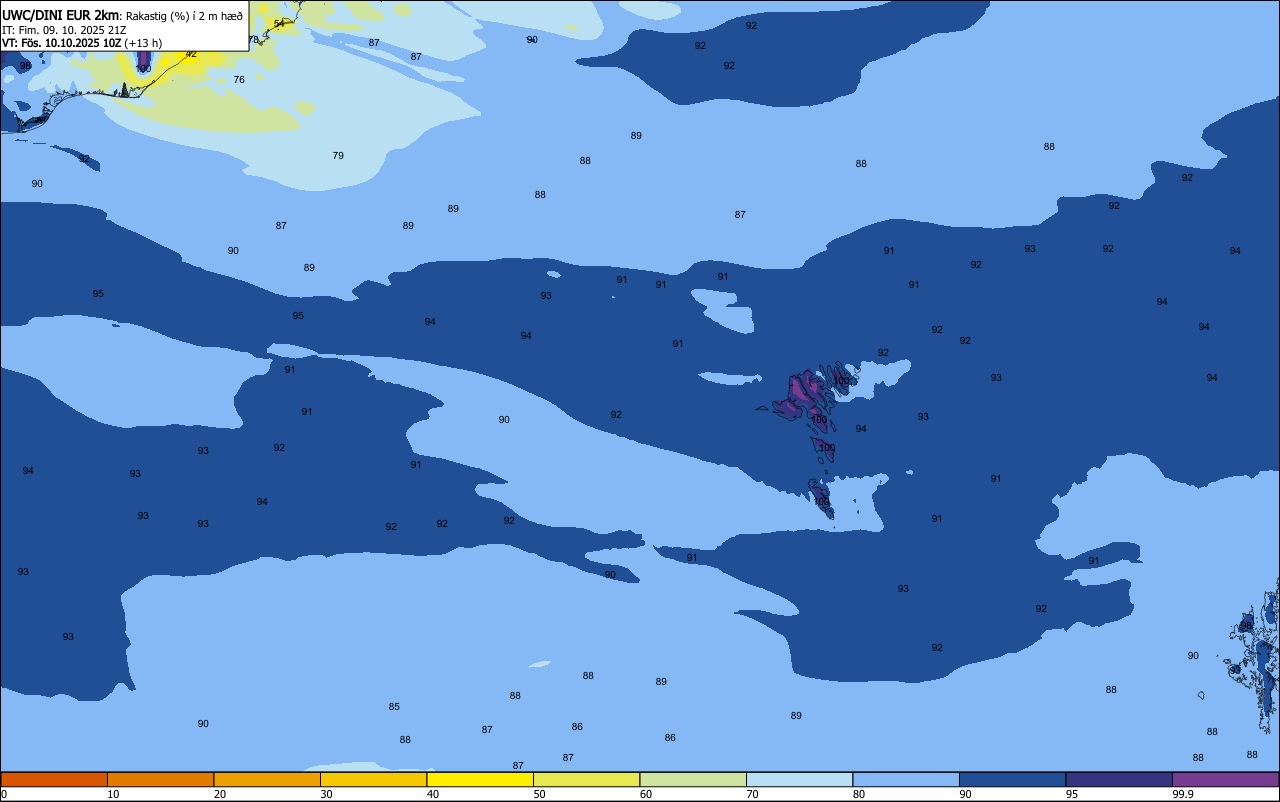Image resolution: width=1280 pixels, height=802 pixels.
Task: Click the 95–99.9 navy legend swatch
Action: (1119, 779)
